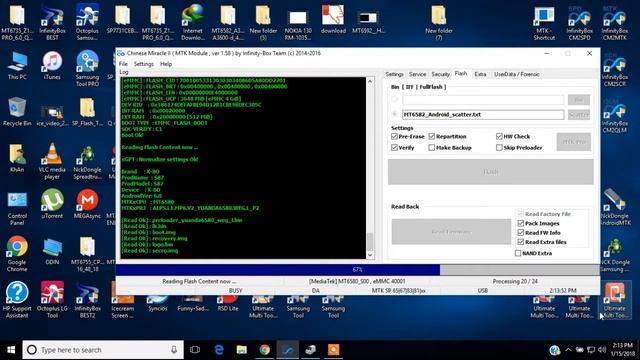Open the Octoplus Samsung desktop shortcut
Screen dimensions: 640x360
pyautogui.click(x=87, y=22)
